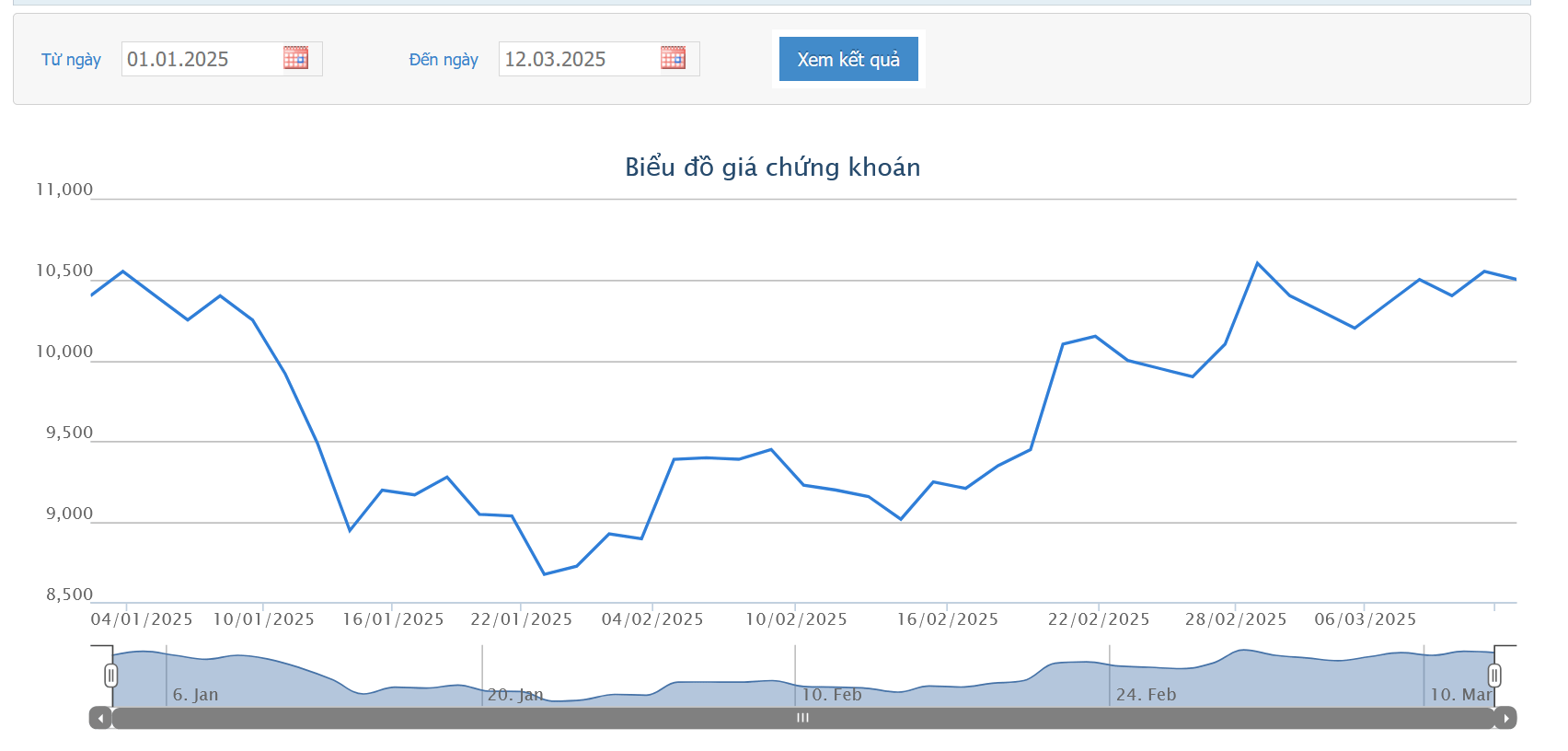Screen dimensions: 1568x751
Task: Click the scrollbar left arrow under the chart
Action: pyautogui.click(x=100, y=718)
